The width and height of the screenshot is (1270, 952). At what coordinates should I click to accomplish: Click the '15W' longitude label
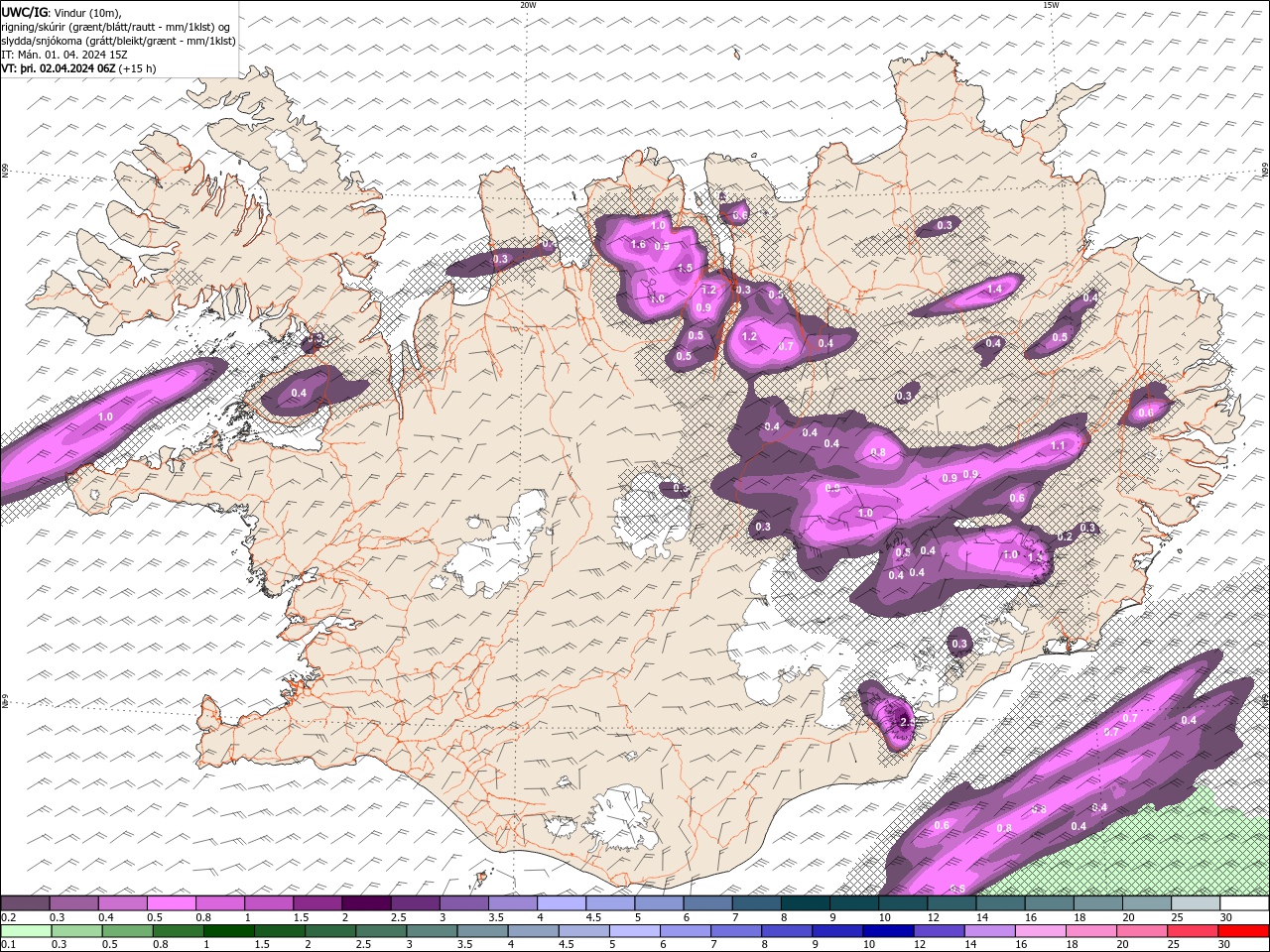coord(1051,5)
